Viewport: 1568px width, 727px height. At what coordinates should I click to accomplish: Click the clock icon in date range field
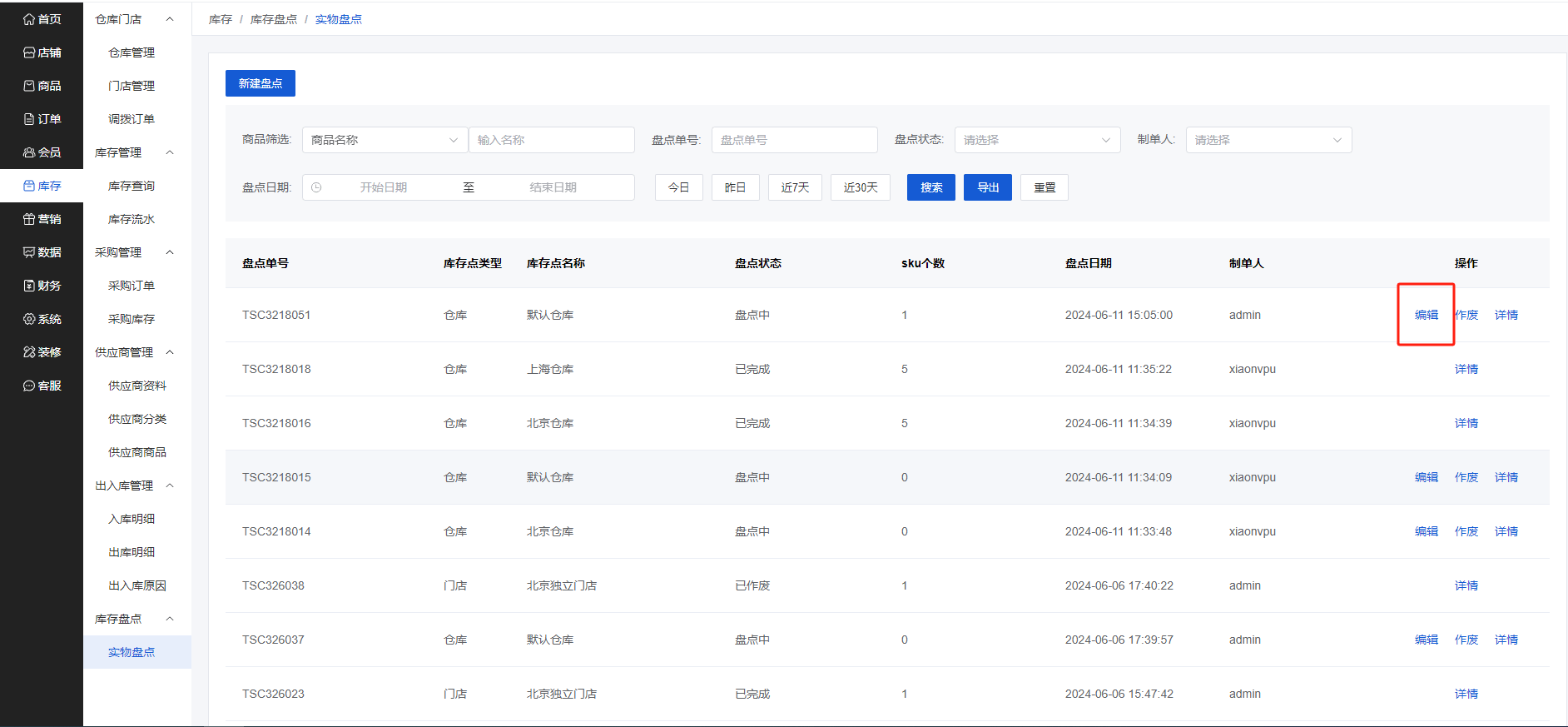click(x=316, y=187)
